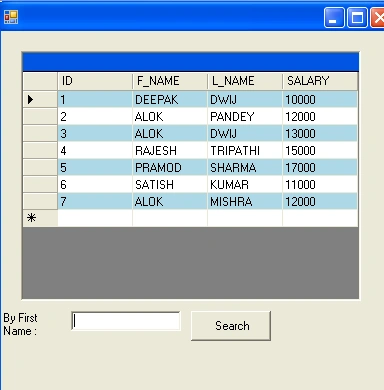Viewport: 384px width, 390px height.
Task: Select row header of RAJESH row
Action: click(x=40, y=150)
